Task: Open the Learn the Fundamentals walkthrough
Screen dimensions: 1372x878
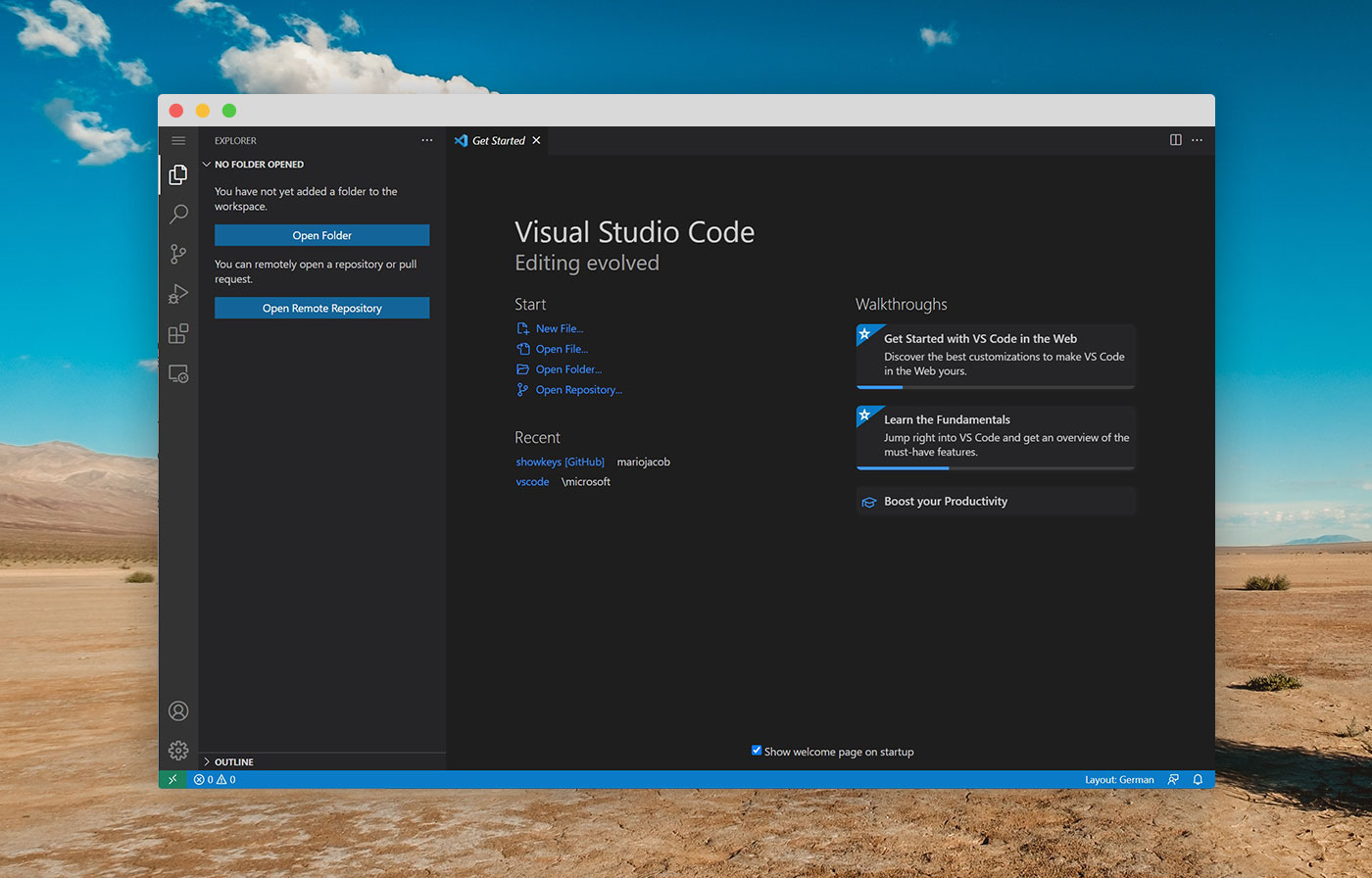Action: point(996,437)
